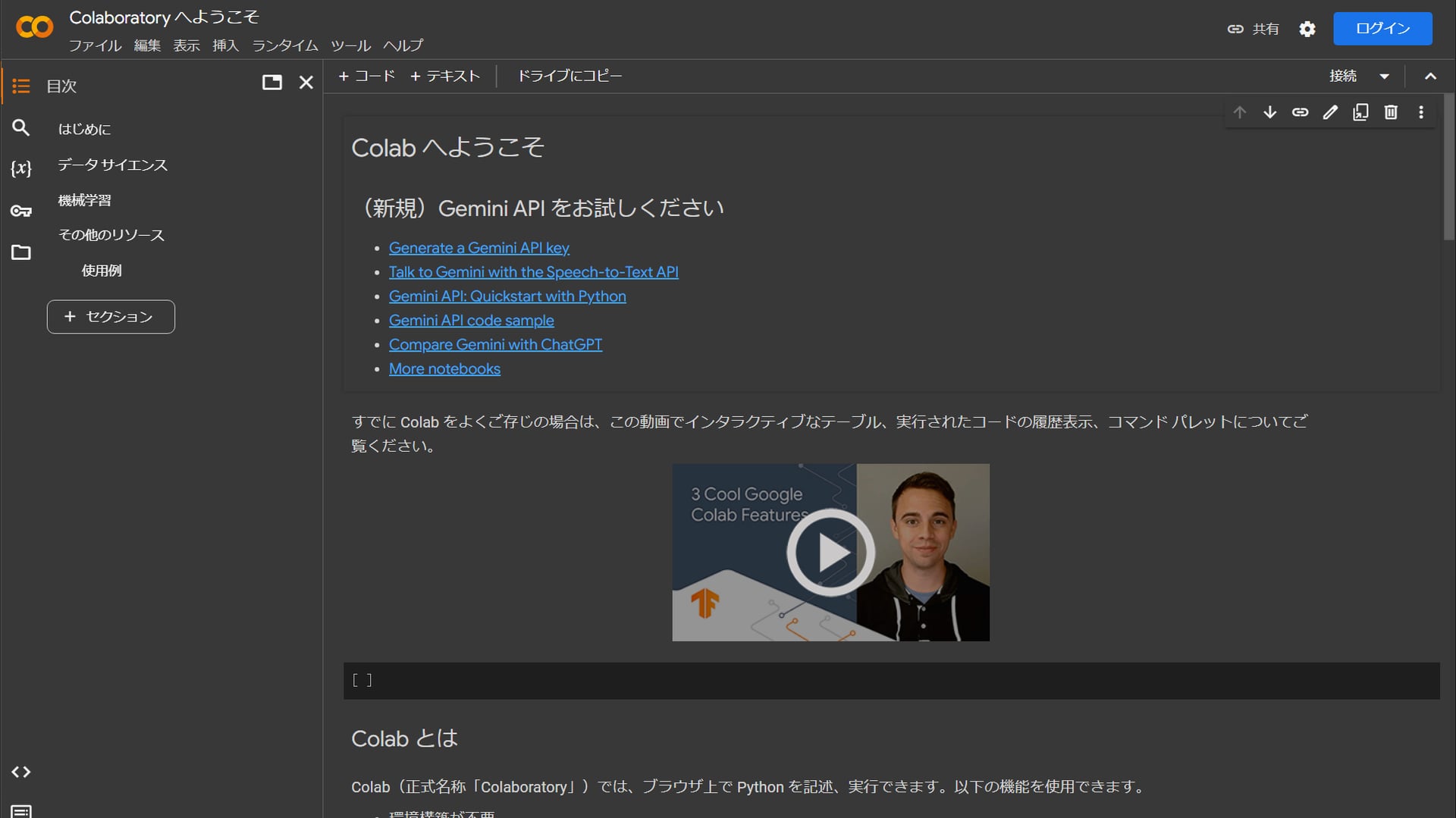Play the 3 Cool Google Colab Features video

pos(830,553)
